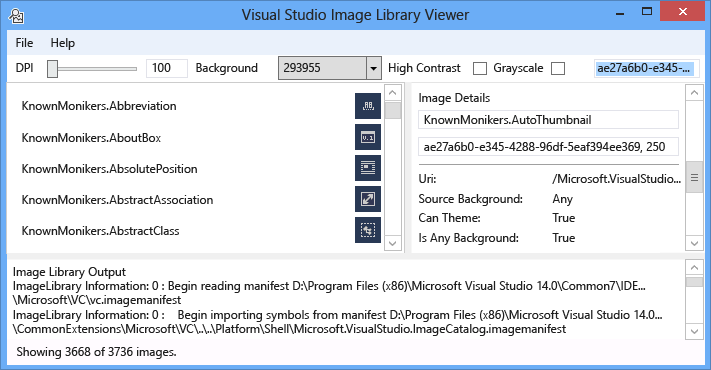This screenshot has height=370, width=711.
Task: Click the image list scroll down arrow
Action: click(393, 243)
